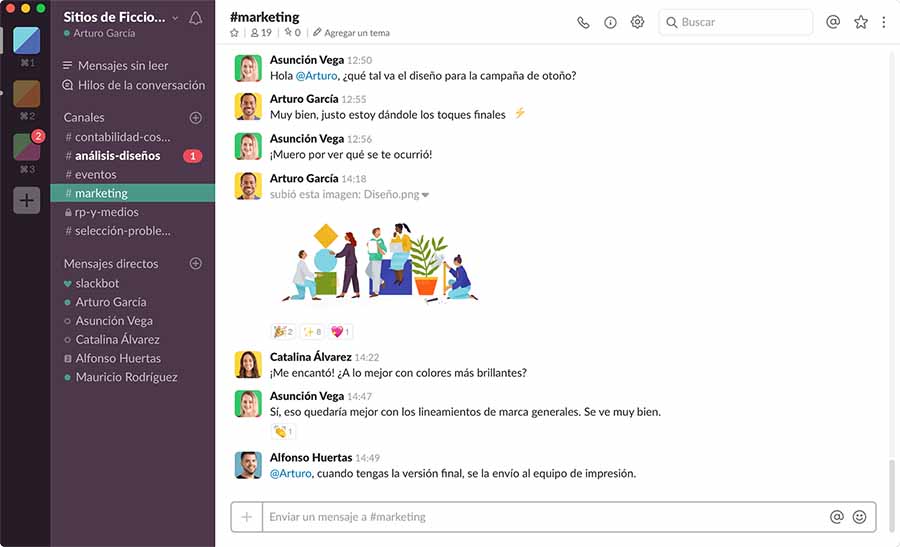Click Agregar un tema pencil link
The image size is (900, 547).
click(x=351, y=33)
